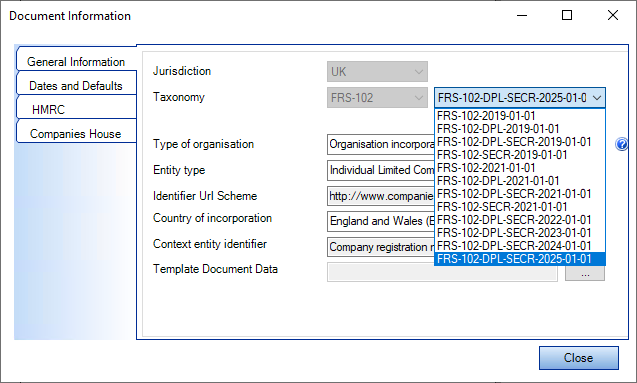
Task: Select FRS-102-DPL-2019-01-01 option
Action: (x=520, y=129)
